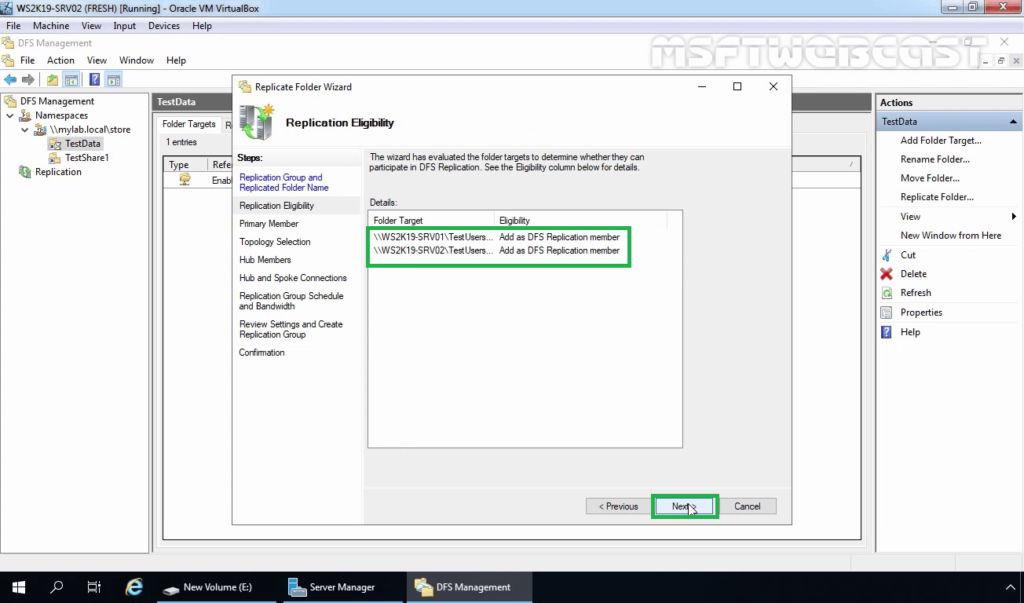
Task: Expand the View submenu arrow in Actions
Action: pos(1014,216)
